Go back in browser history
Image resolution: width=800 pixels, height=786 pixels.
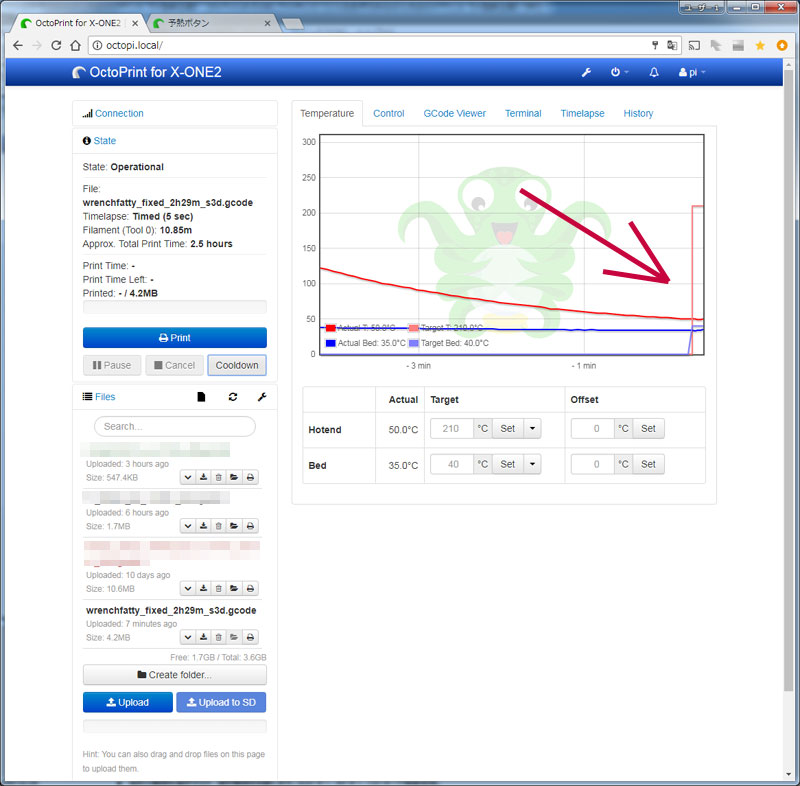point(18,45)
